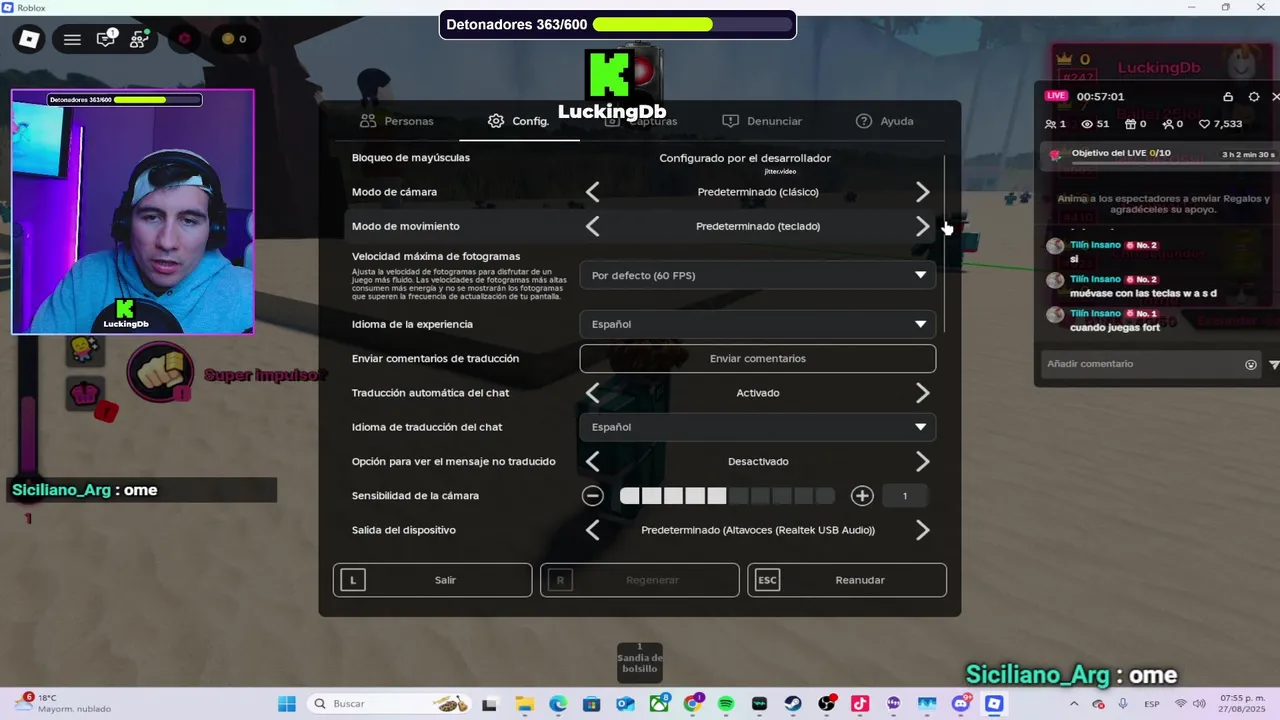
Task: Open LIVE panel settings gear icon
Action: [x=1254, y=97]
